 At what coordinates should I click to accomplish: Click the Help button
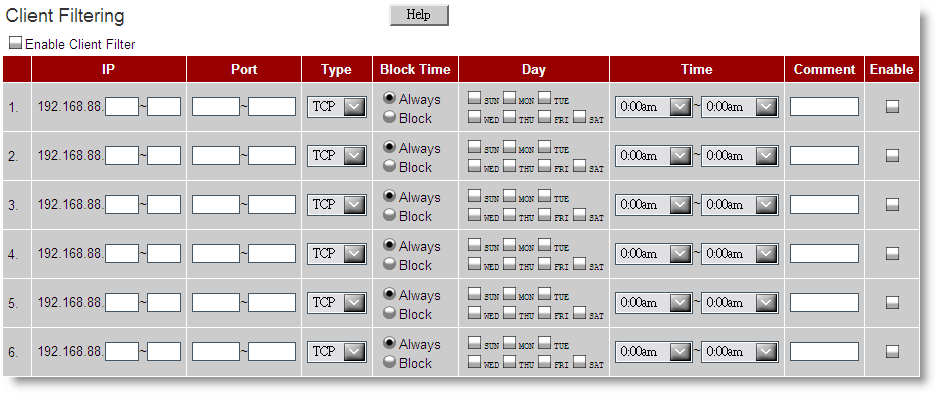418,15
